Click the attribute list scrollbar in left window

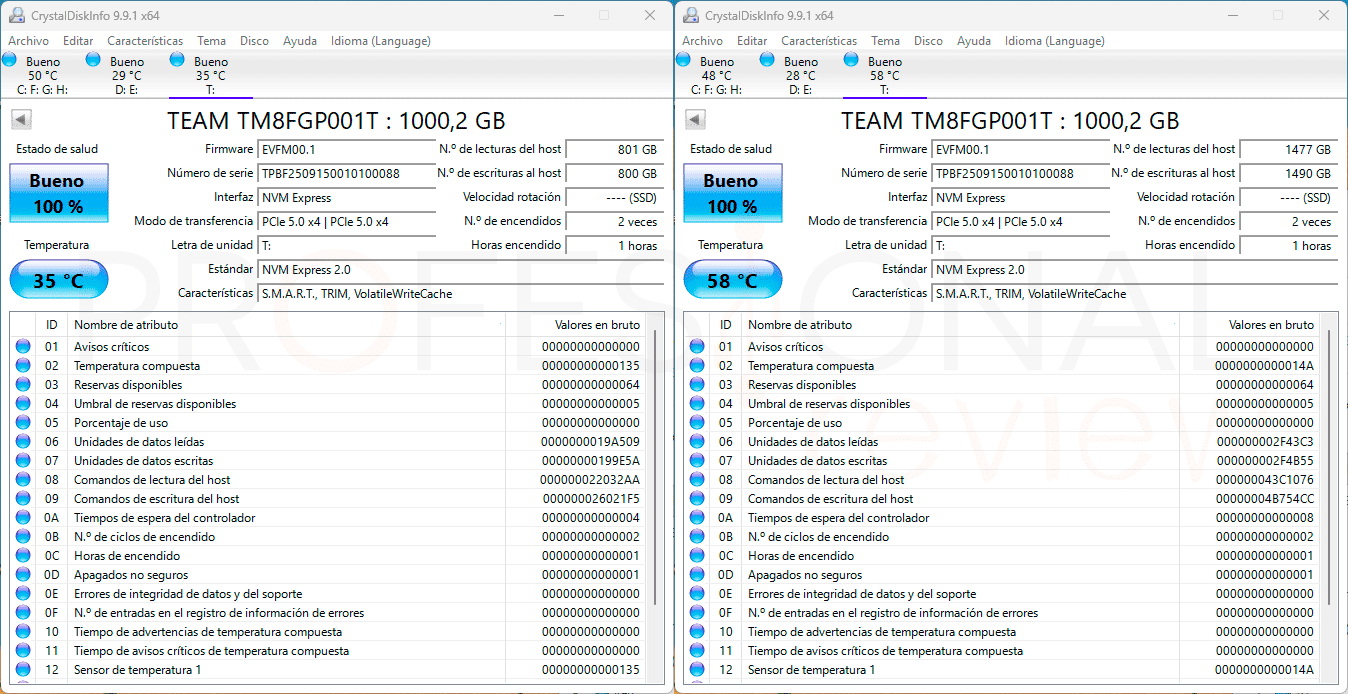[655, 467]
